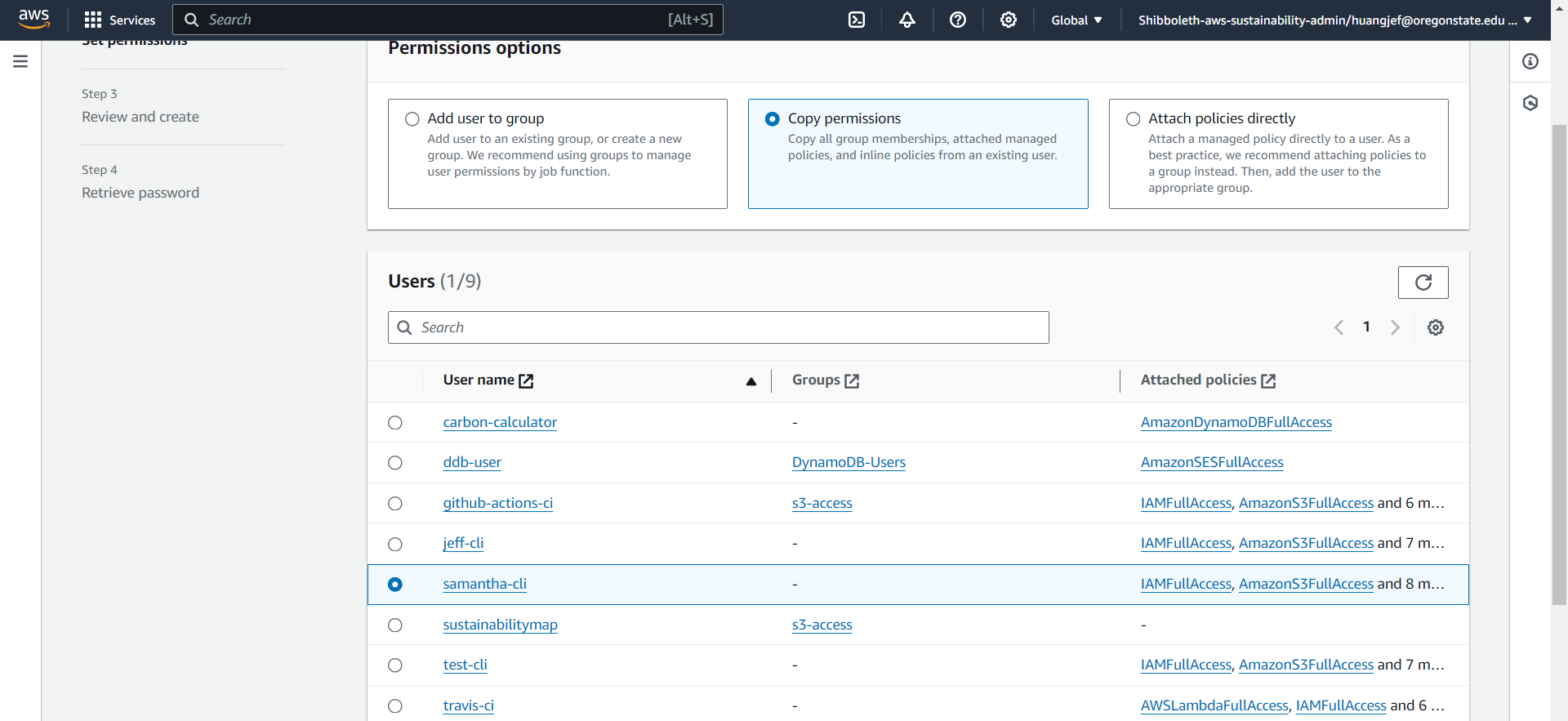Screen dimensions: 1568x721
Task: Select the Attach policies directly option
Action: [x=1134, y=119]
